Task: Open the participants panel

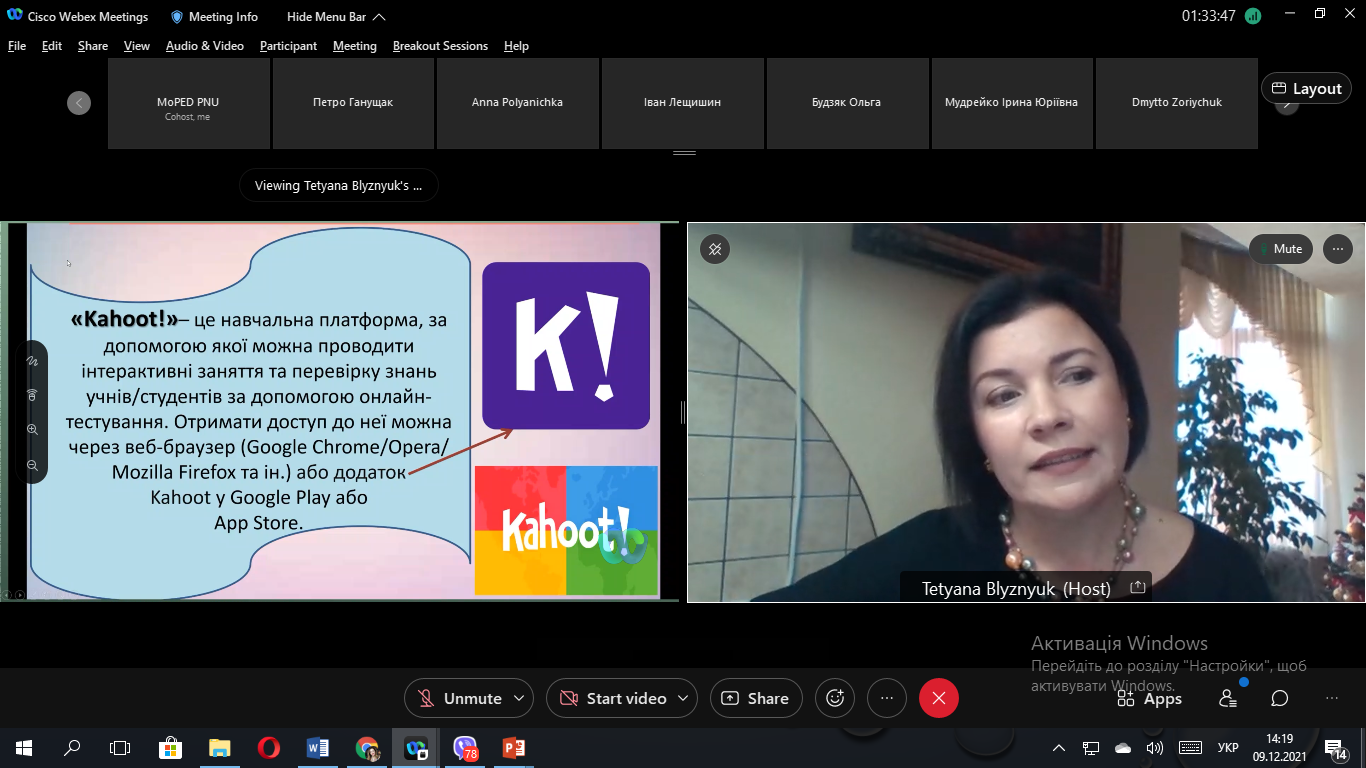Action: point(1227,698)
